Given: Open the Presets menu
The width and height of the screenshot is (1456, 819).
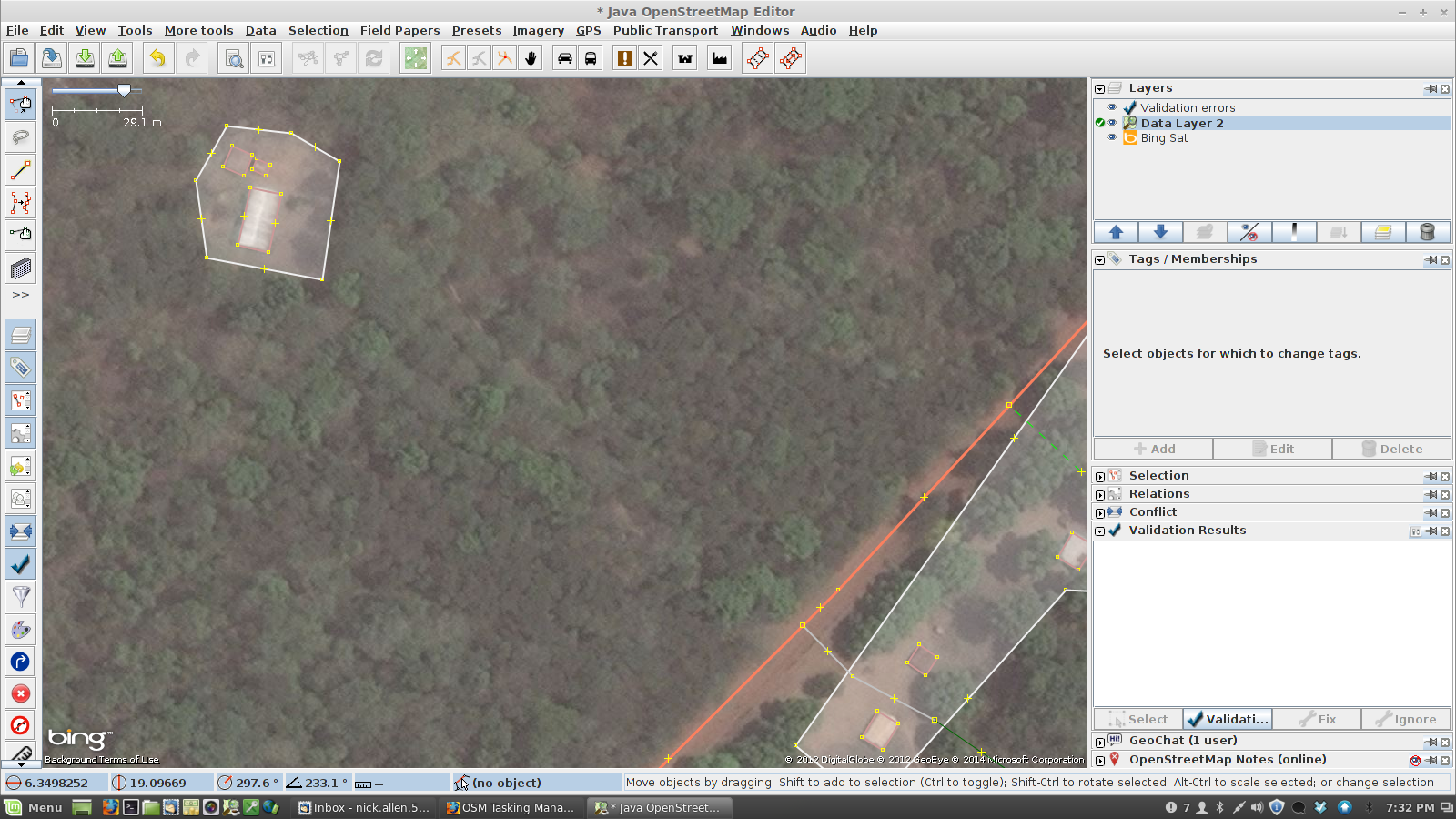Looking at the screenshot, I should pos(477,30).
